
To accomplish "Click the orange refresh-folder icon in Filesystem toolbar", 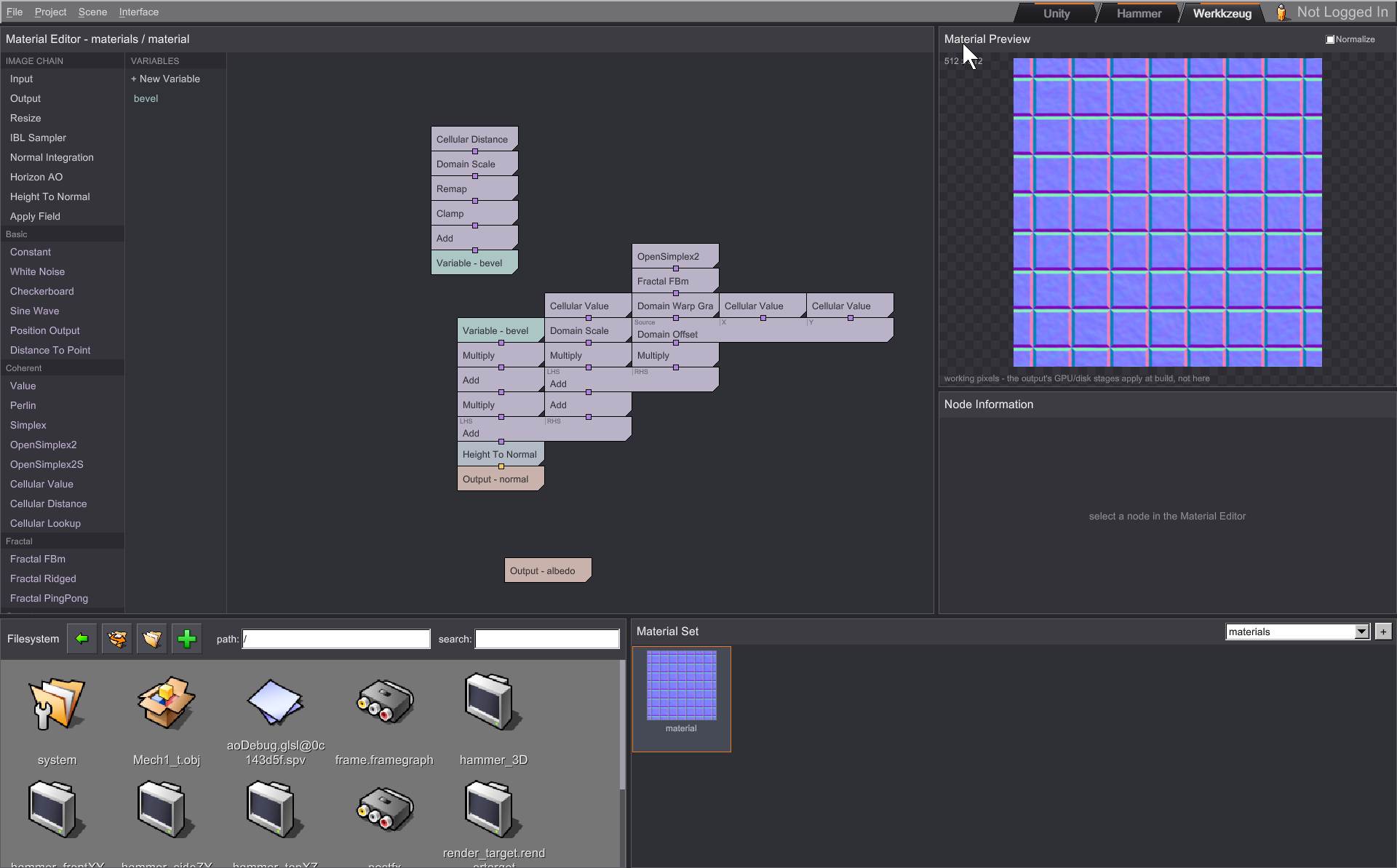I will coord(116,639).
